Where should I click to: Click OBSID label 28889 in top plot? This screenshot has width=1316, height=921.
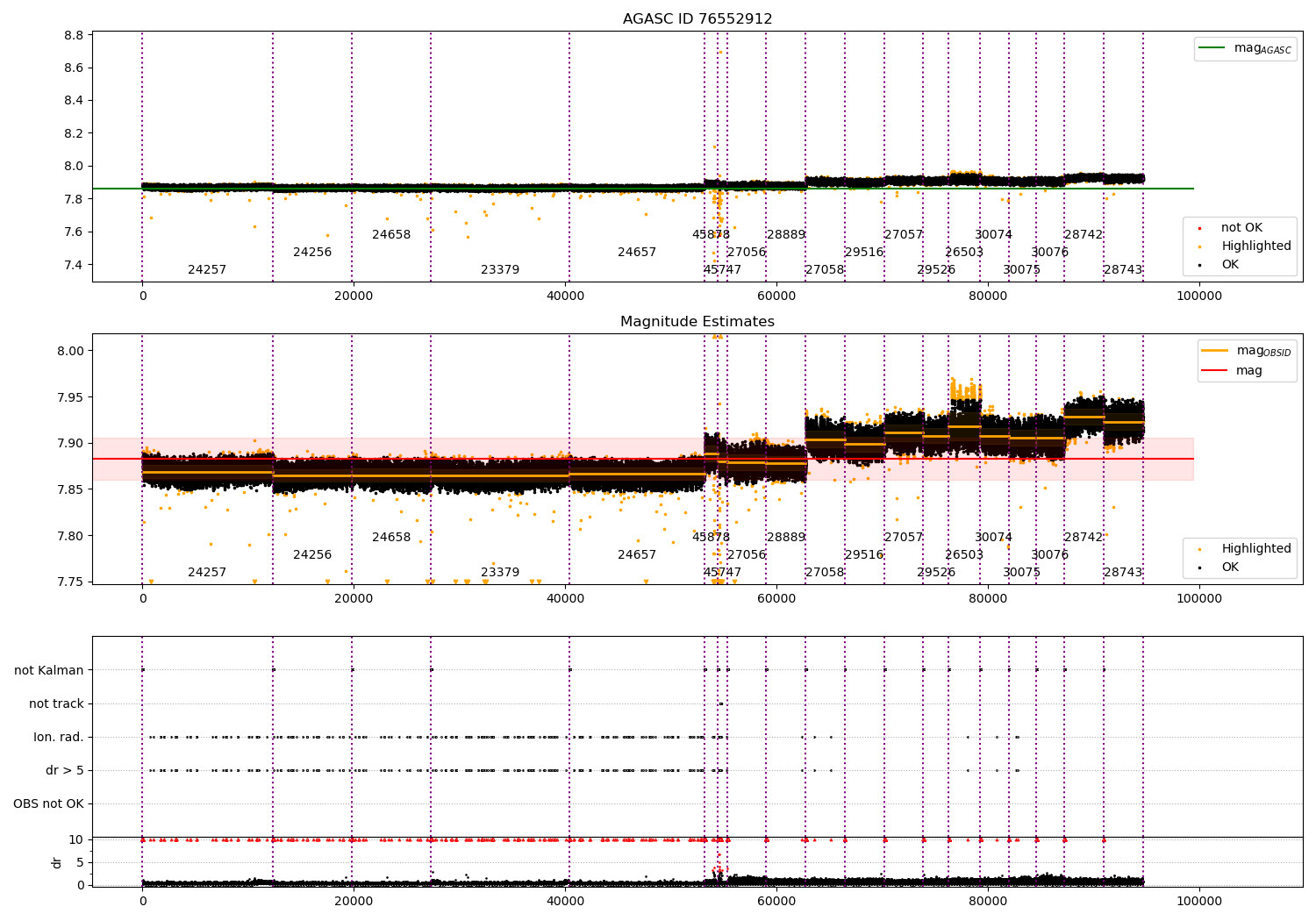[786, 235]
